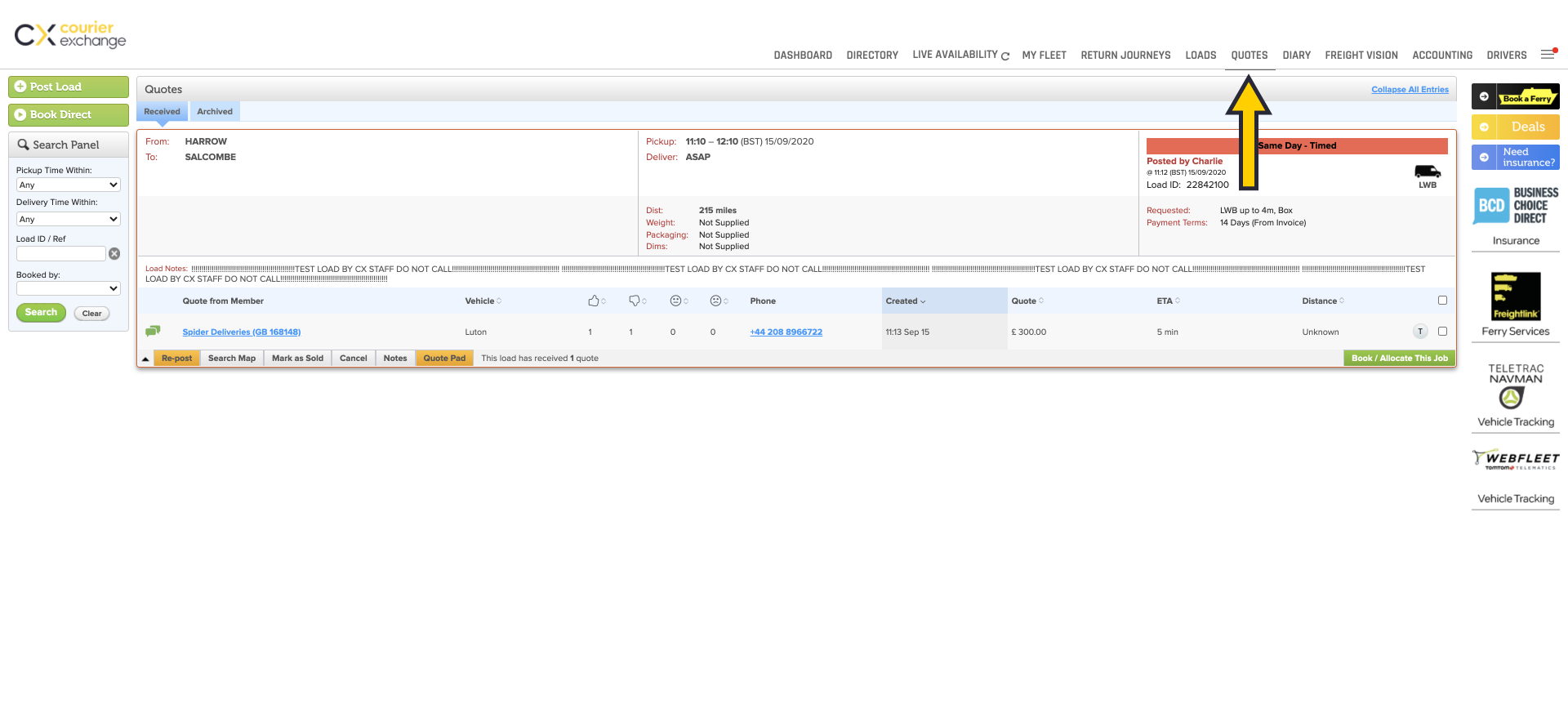
Task: Switch to the Archived quotes tab
Action: click(x=215, y=112)
